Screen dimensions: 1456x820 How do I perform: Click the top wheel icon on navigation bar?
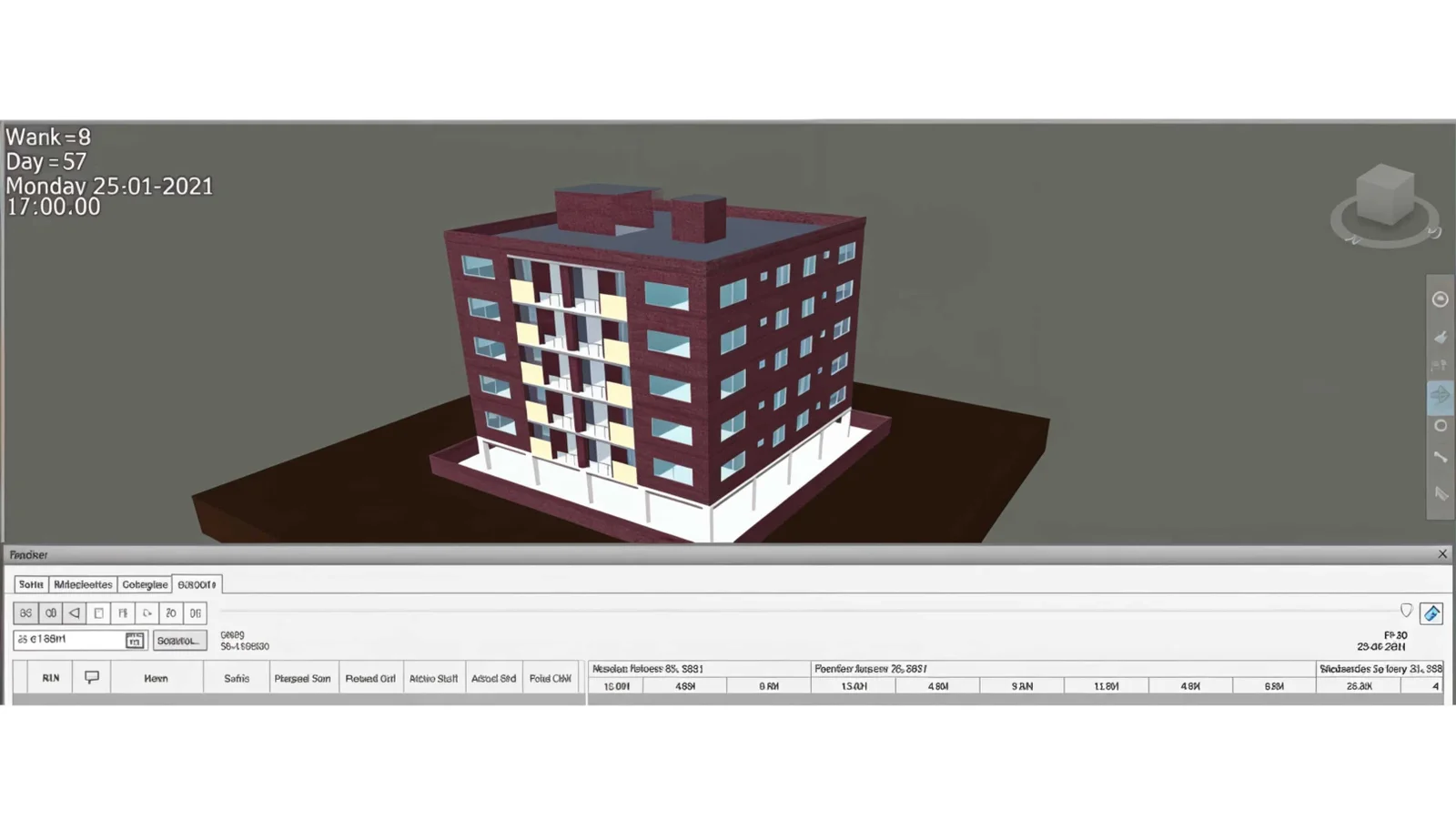(x=1440, y=299)
